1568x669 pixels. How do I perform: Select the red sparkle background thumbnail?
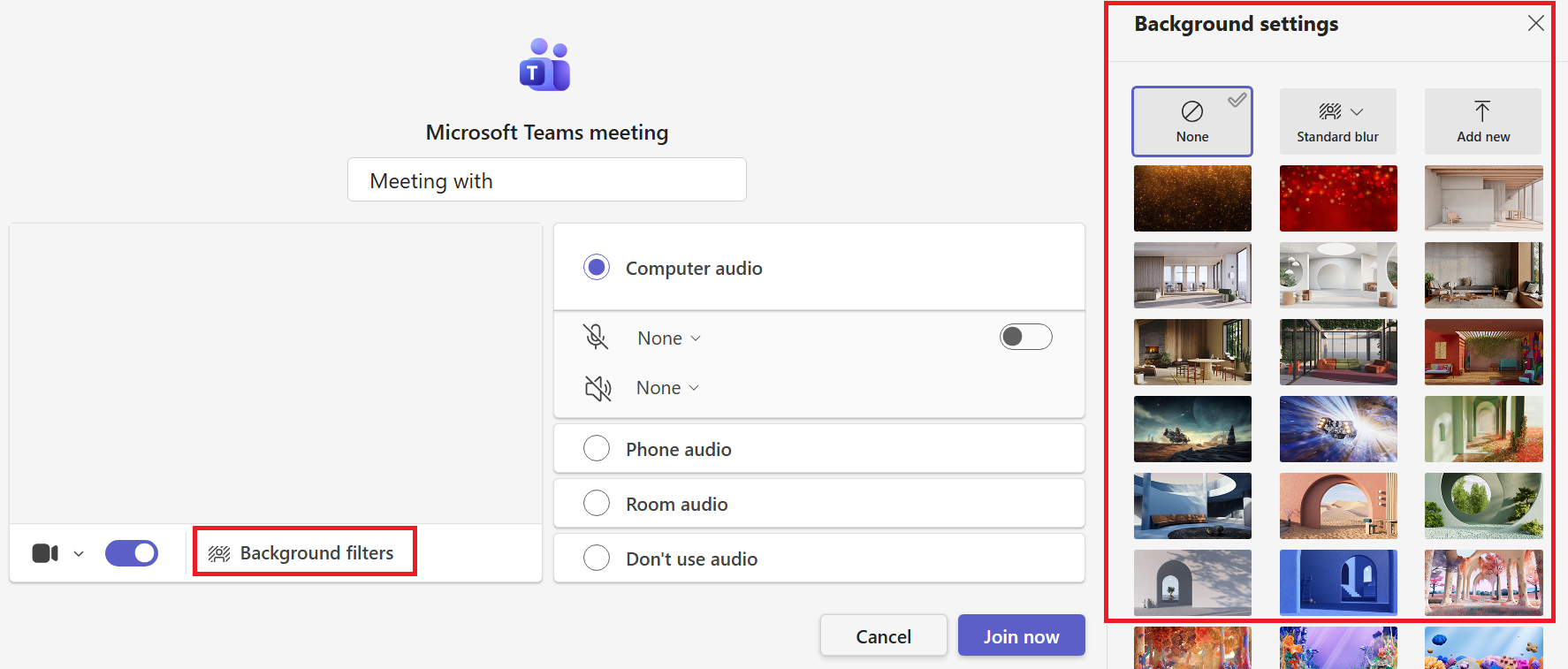point(1338,198)
